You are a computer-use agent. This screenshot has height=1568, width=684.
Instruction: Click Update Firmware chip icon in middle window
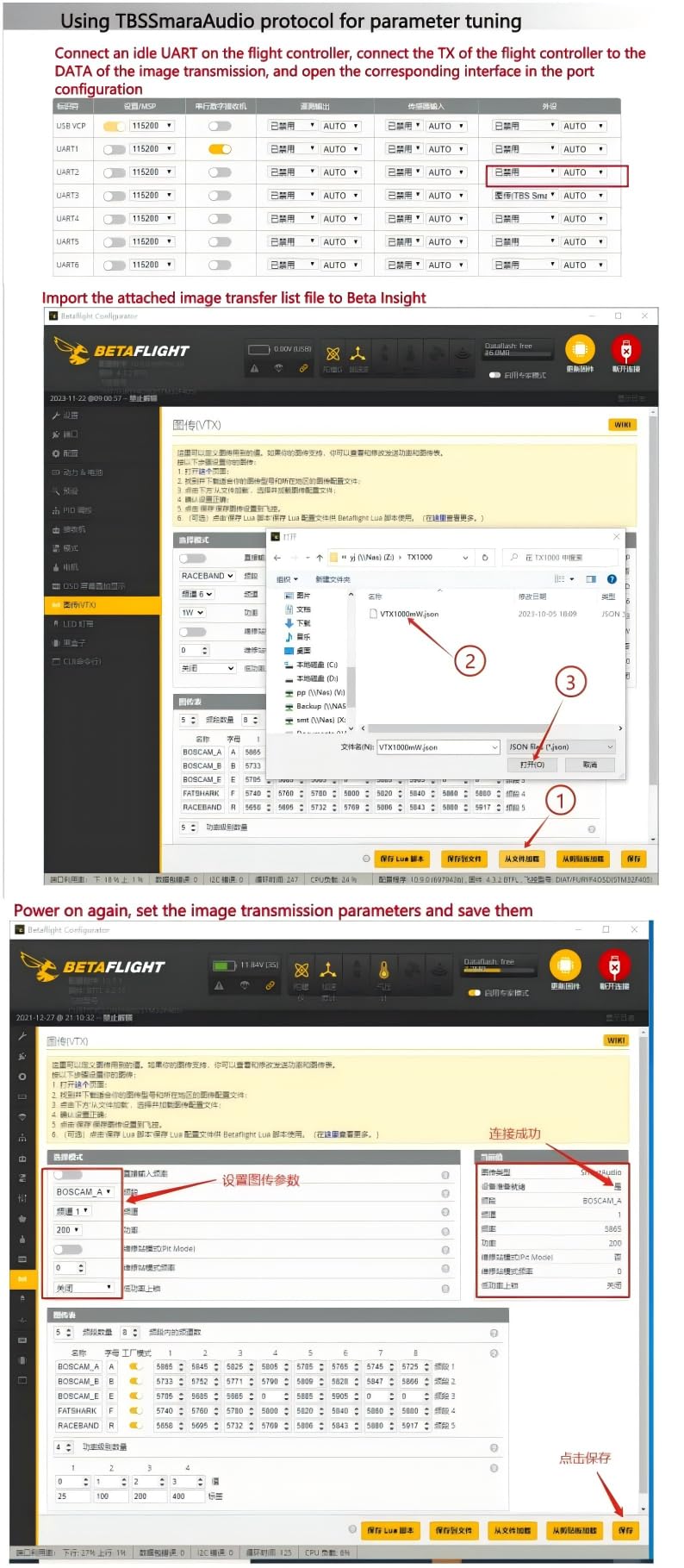click(x=580, y=350)
